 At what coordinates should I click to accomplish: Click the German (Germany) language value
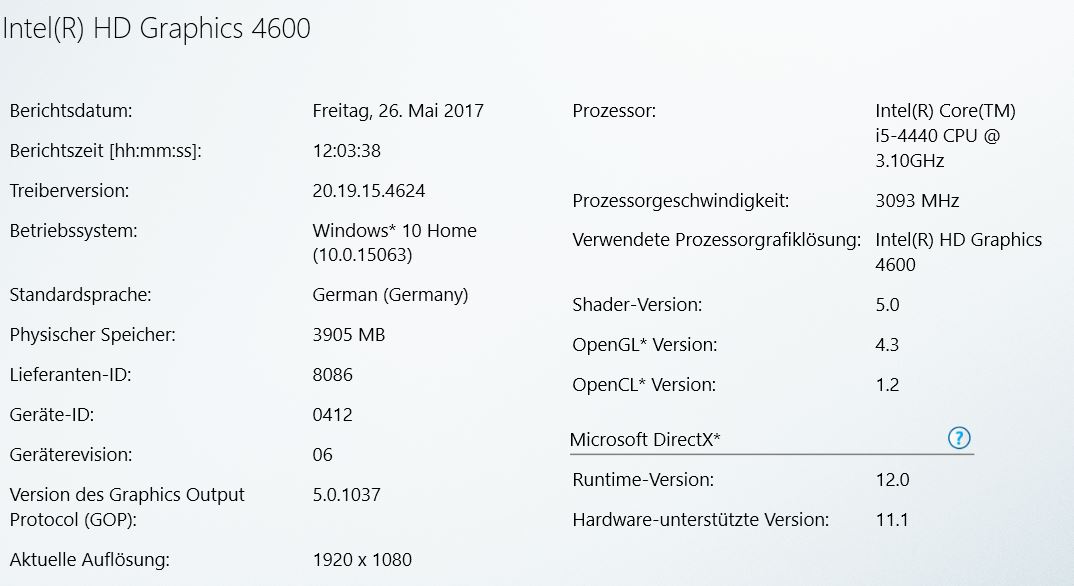click(x=390, y=295)
